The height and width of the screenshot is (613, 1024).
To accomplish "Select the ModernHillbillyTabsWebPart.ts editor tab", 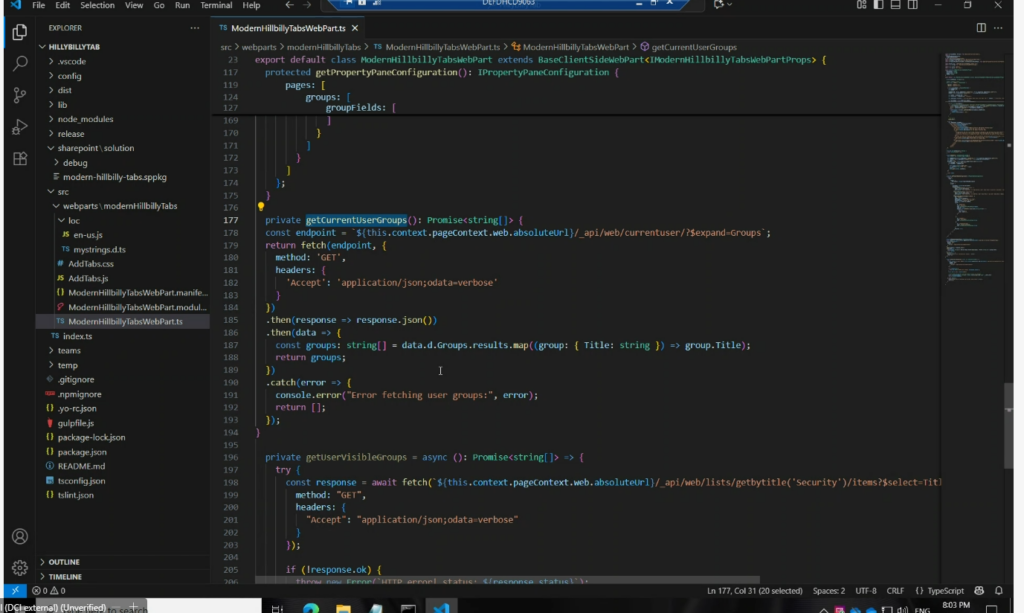I will pos(288,28).
